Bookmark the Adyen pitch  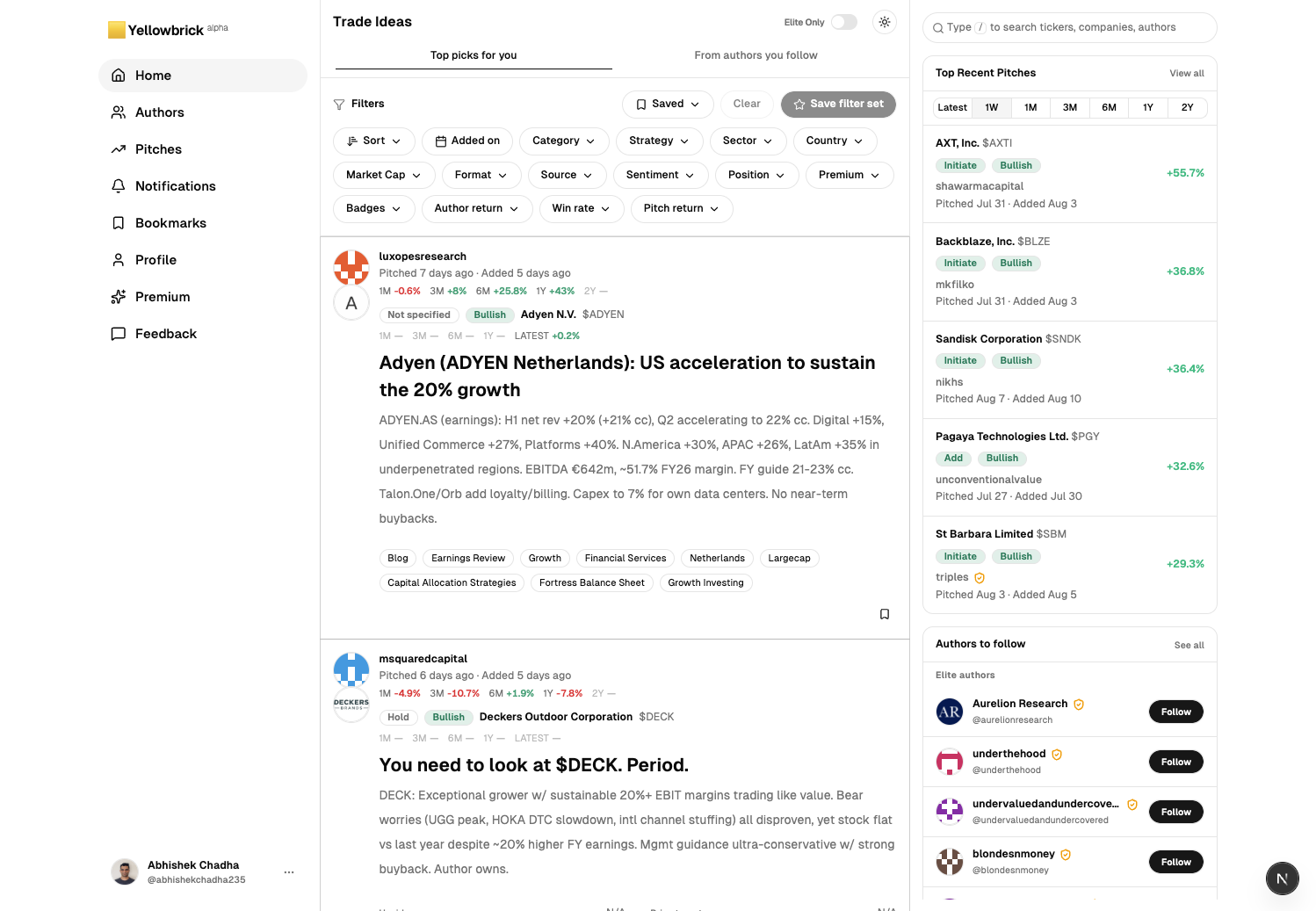click(x=885, y=614)
